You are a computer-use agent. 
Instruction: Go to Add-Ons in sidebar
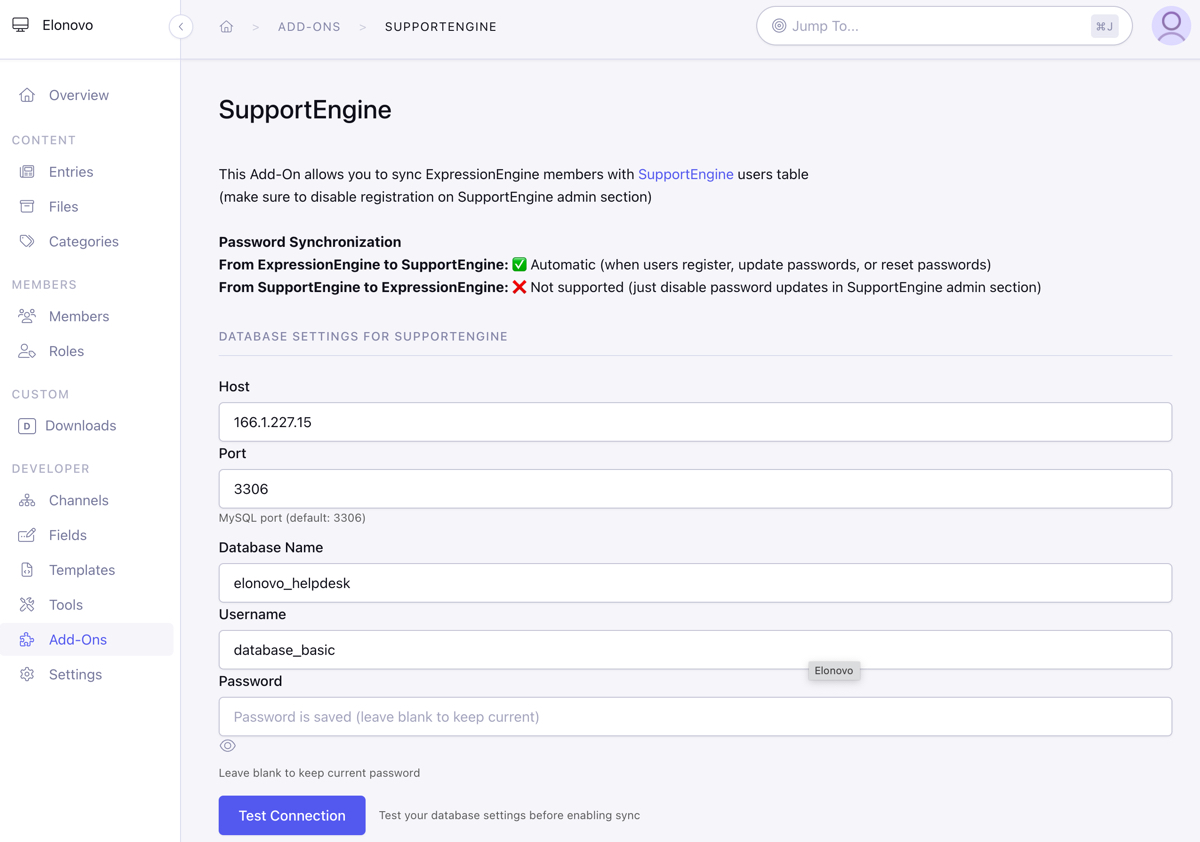click(x=77, y=640)
